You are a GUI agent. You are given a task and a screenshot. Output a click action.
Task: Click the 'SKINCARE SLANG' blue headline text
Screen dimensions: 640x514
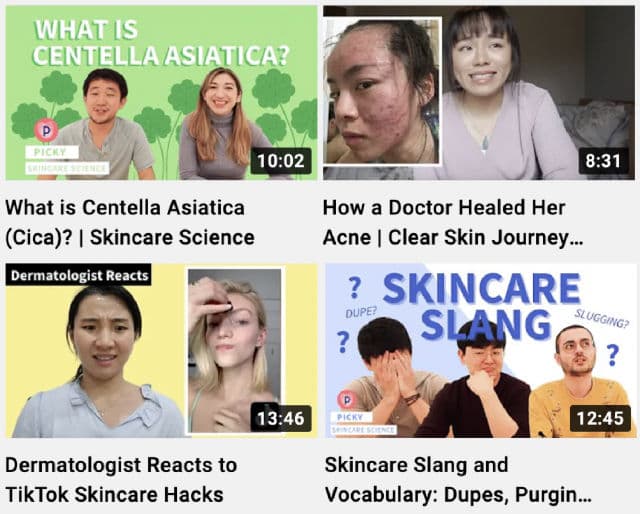[x=482, y=307]
